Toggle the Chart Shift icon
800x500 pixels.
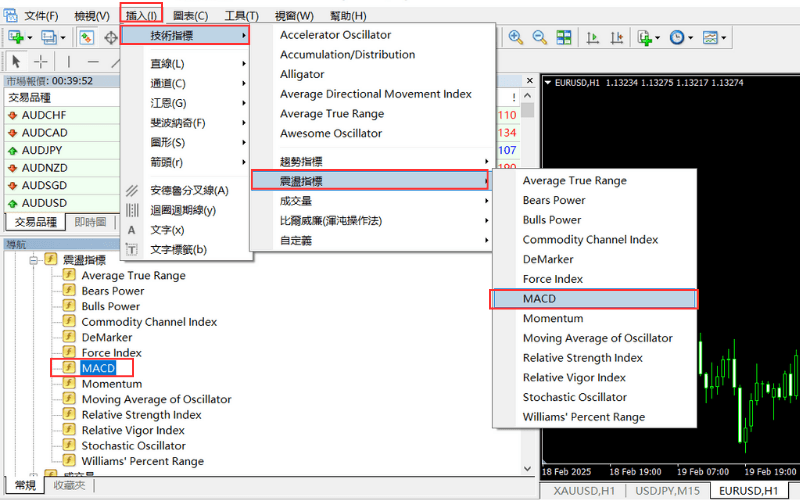(x=617, y=37)
